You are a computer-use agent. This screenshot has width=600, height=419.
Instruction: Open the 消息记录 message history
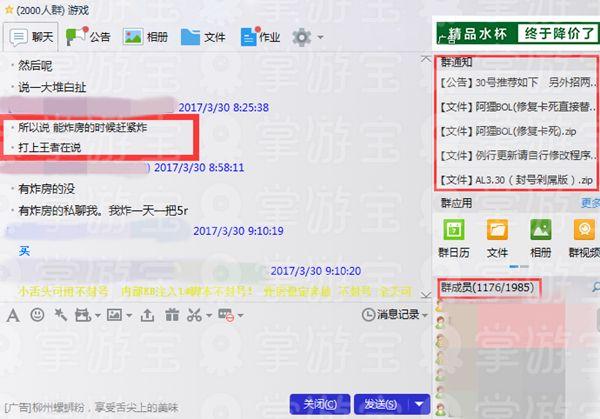tap(391, 315)
